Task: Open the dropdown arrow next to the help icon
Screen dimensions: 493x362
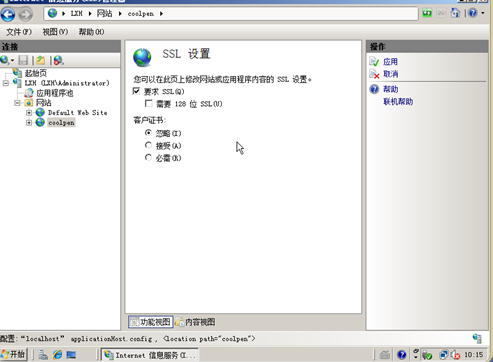Action: 483,13
